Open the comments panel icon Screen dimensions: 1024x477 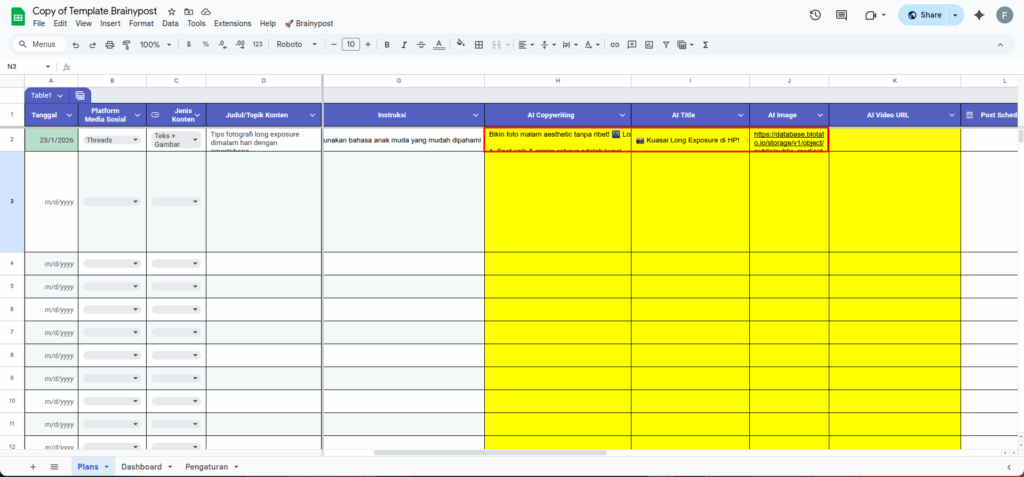(x=841, y=15)
